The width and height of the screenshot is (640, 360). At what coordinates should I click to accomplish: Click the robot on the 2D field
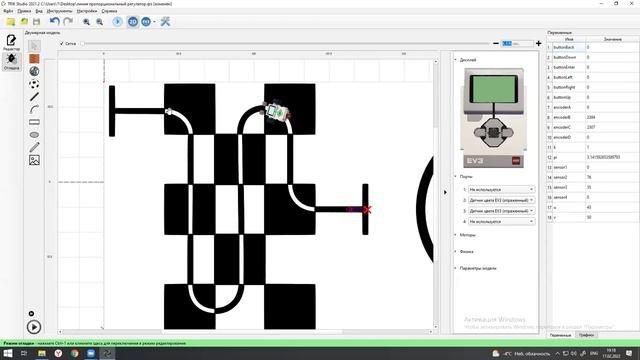277,111
